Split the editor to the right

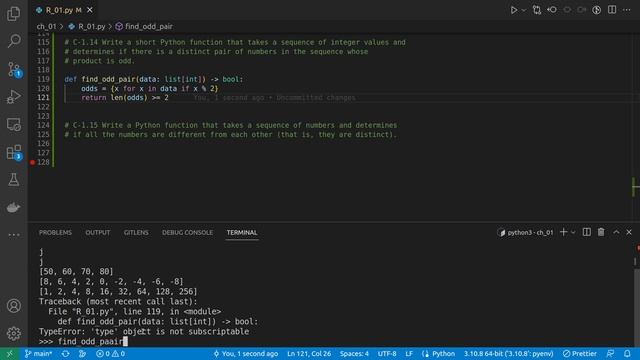[612, 10]
